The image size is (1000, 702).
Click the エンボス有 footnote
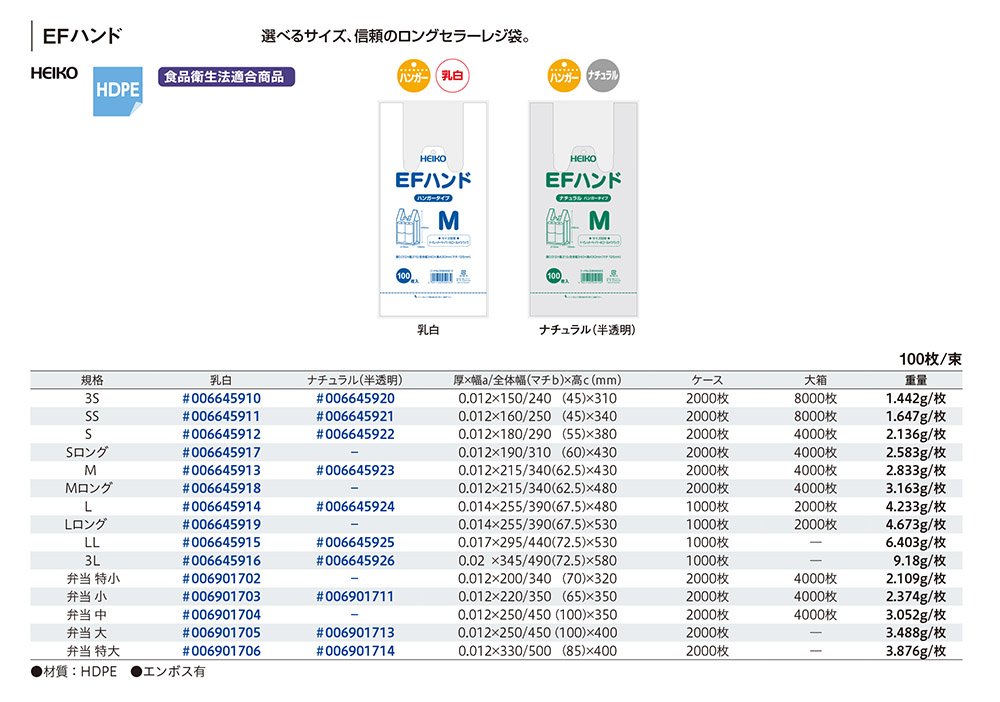(168, 671)
